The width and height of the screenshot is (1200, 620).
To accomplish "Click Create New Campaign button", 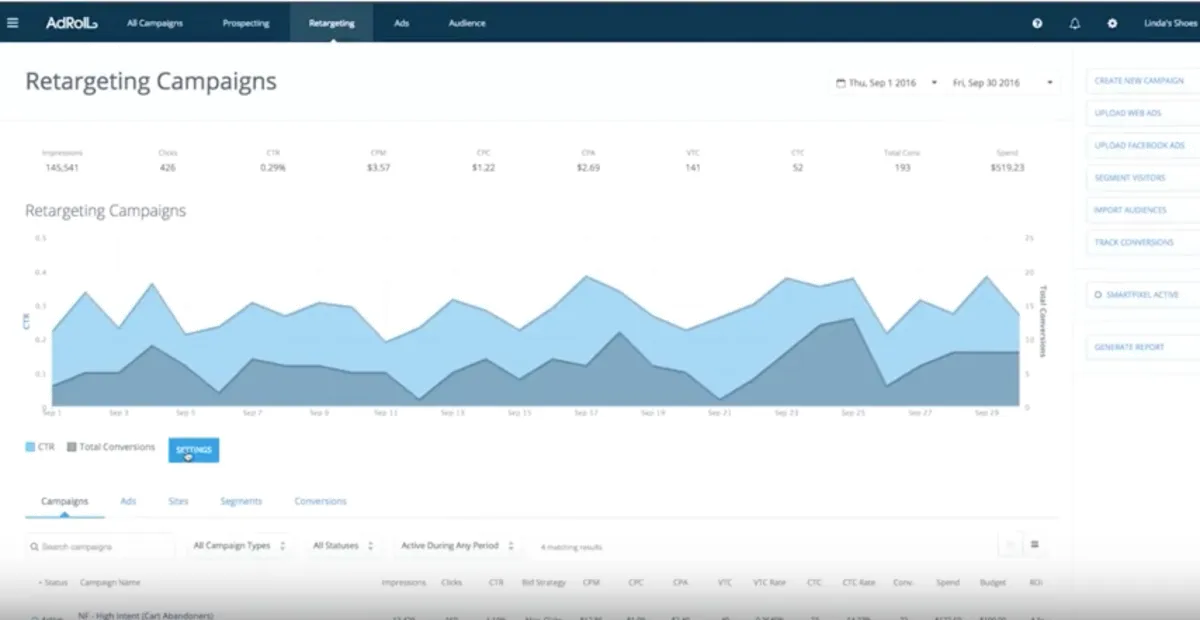I will 1142,81.
